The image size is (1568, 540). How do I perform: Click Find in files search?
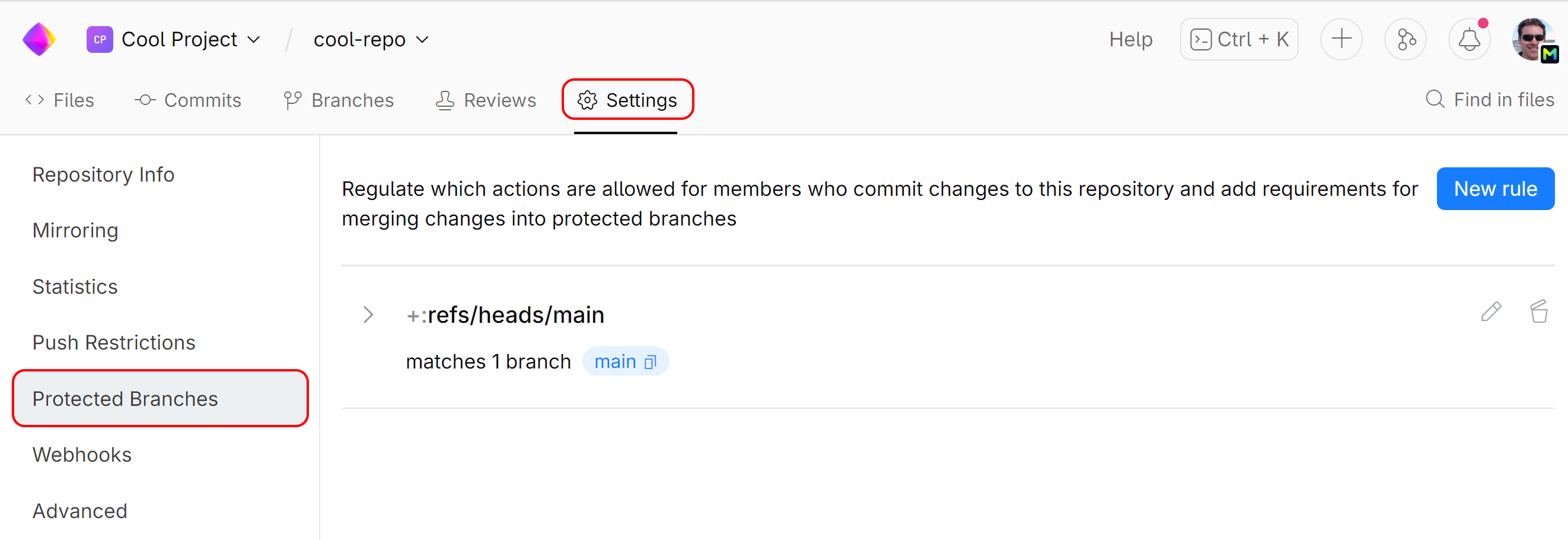click(1490, 99)
